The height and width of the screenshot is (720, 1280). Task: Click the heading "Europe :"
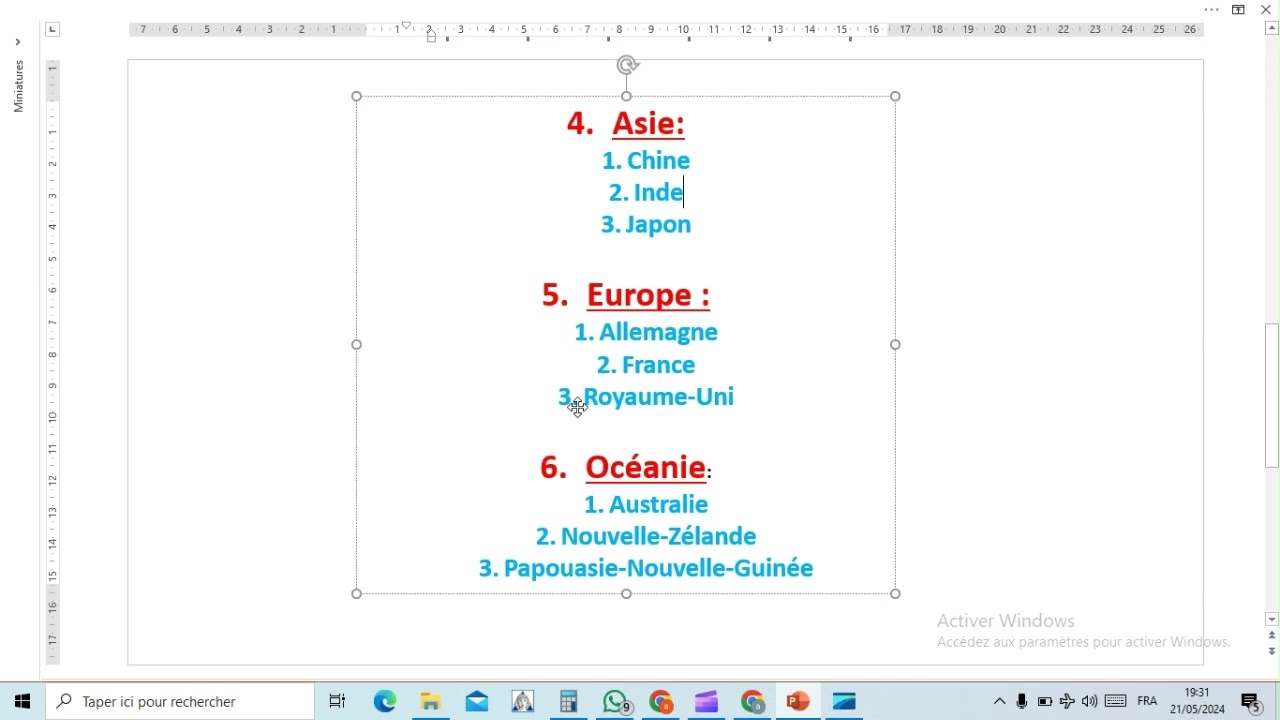[648, 295]
